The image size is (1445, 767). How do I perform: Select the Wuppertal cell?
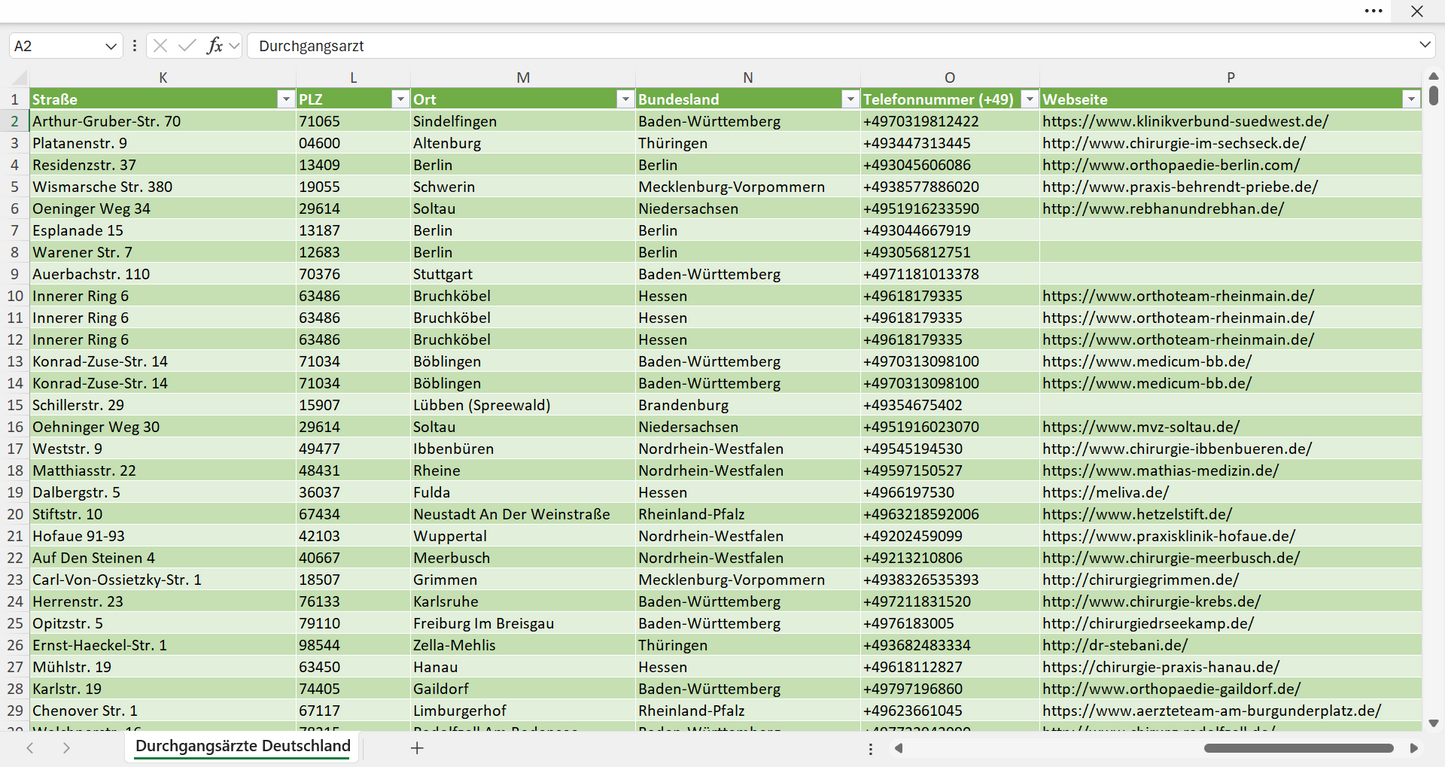523,536
